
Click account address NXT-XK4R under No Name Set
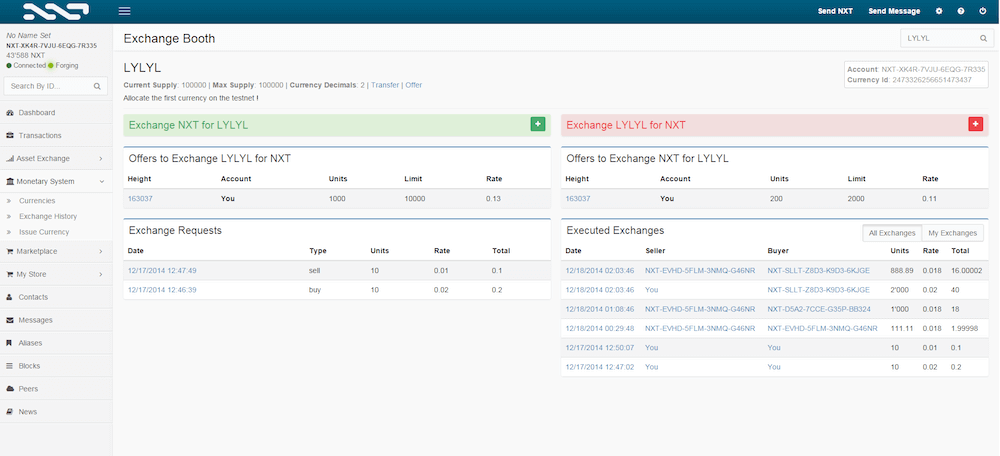tap(52, 46)
